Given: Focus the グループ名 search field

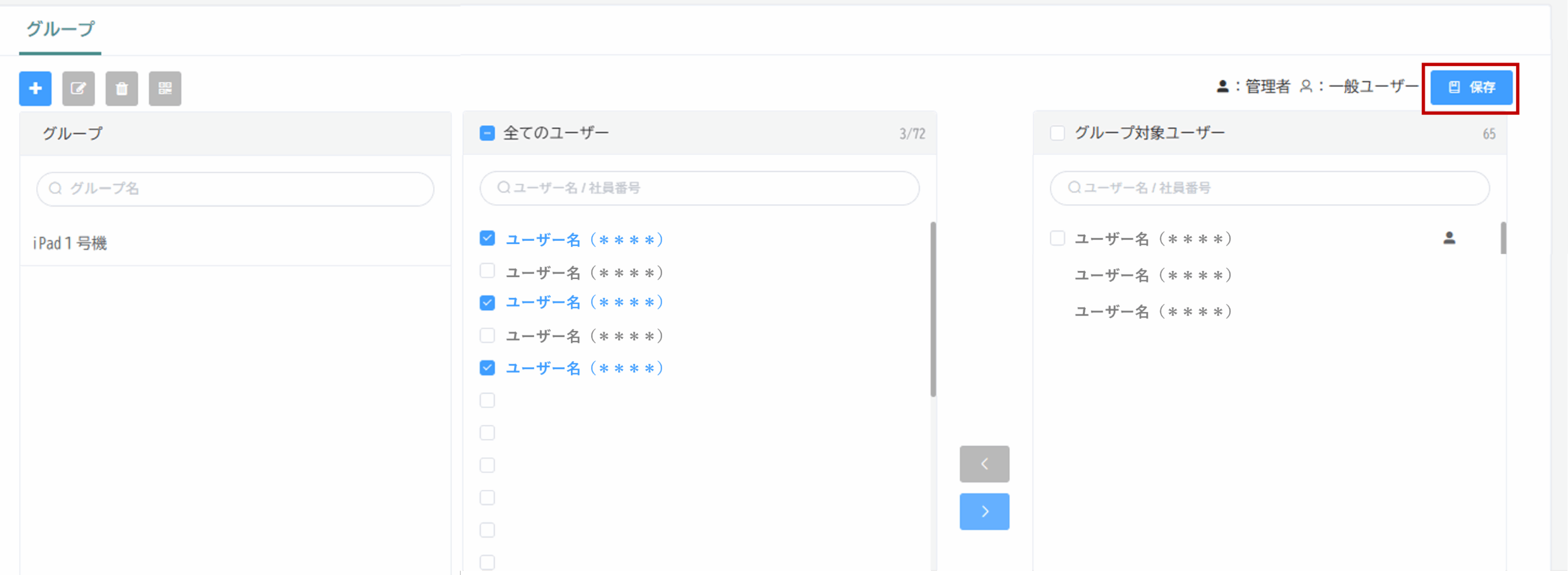Looking at the screenshot, I should [x=245, y=188].
